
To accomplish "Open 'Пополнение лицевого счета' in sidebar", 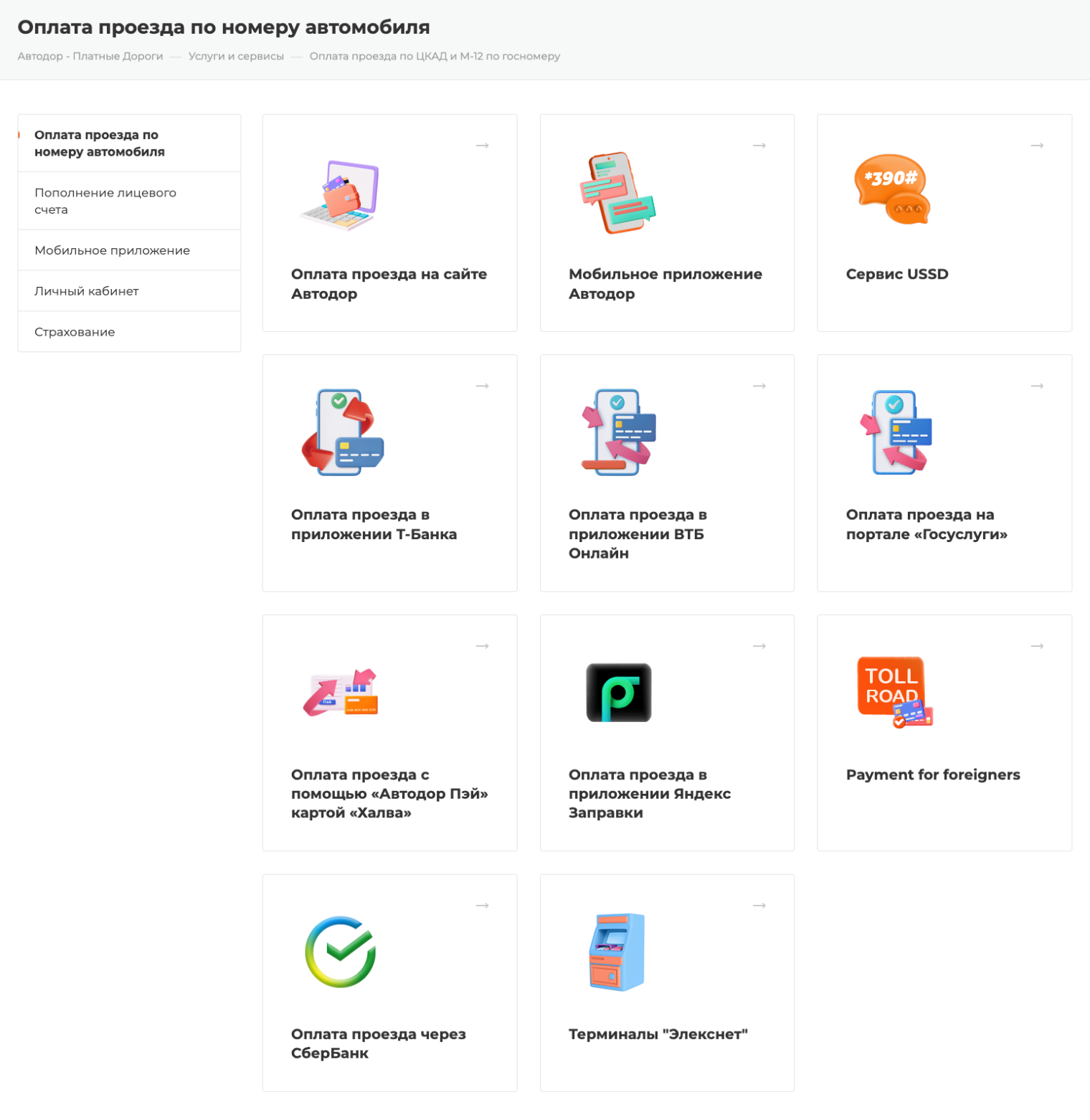I will (x=129, y=201).
